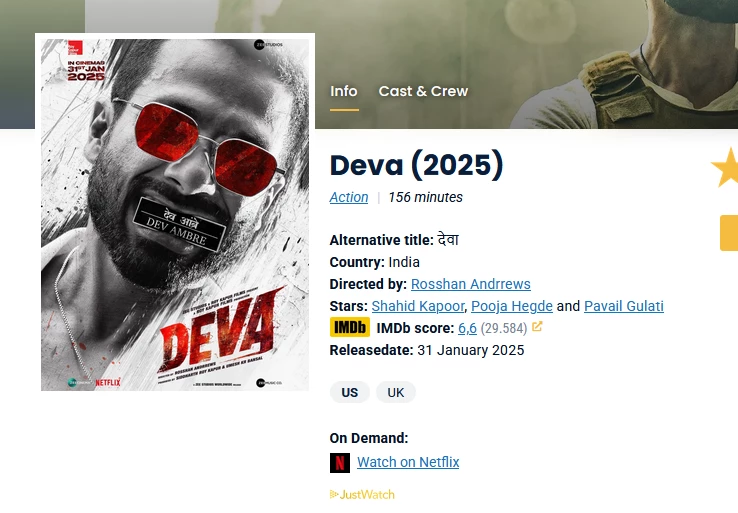Click the JustWatch logo

coord(362,494)
